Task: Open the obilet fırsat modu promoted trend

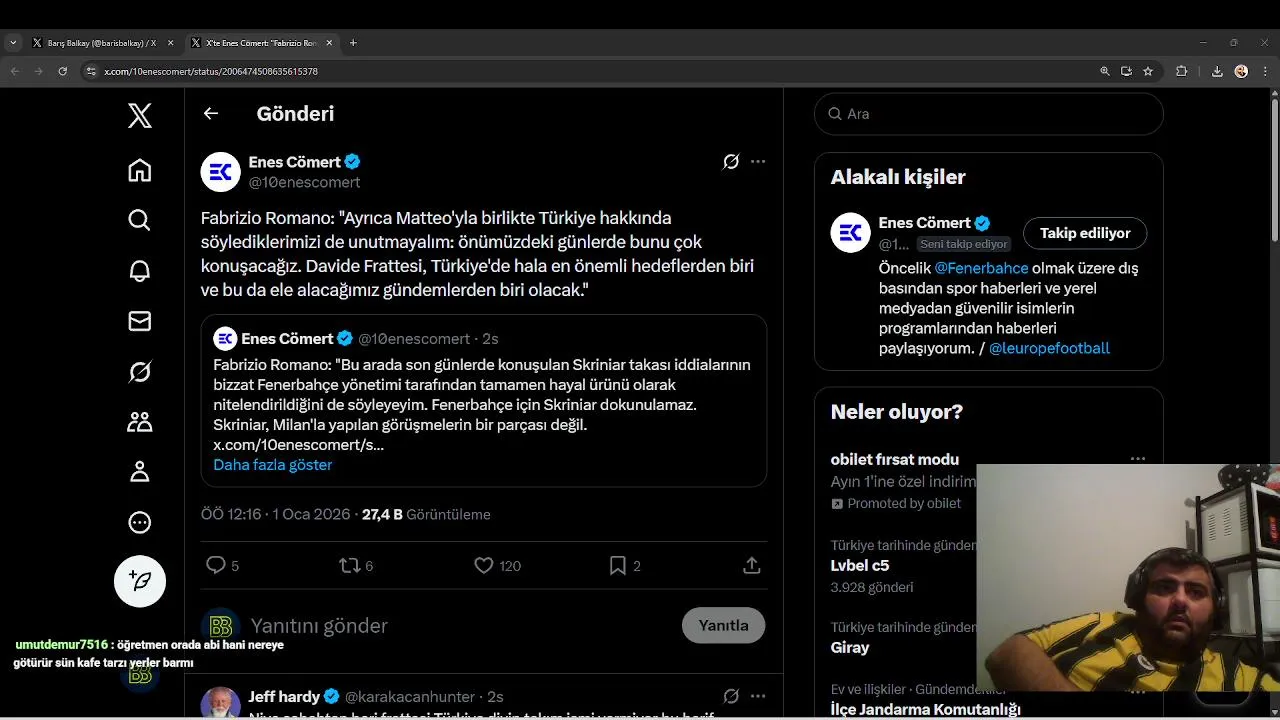Action: (894, 459)
